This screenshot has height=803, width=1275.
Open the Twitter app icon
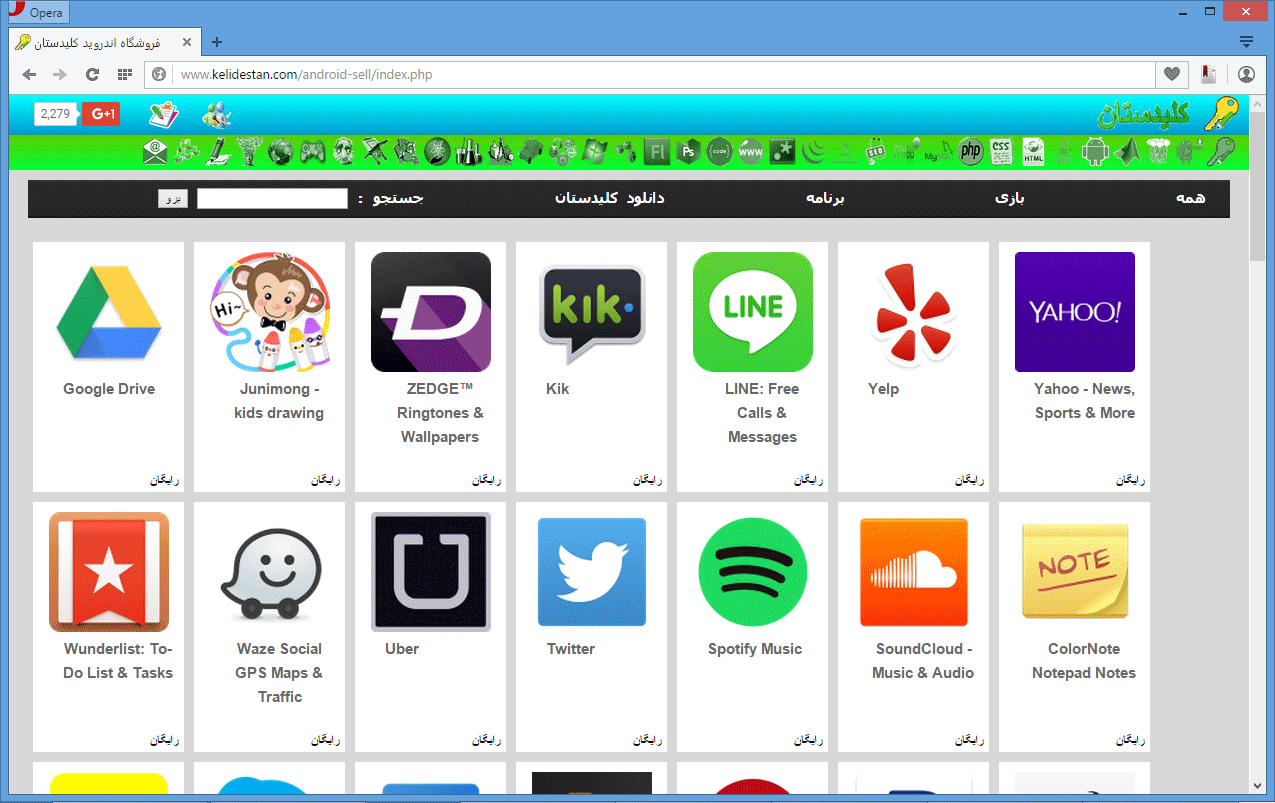592,572
